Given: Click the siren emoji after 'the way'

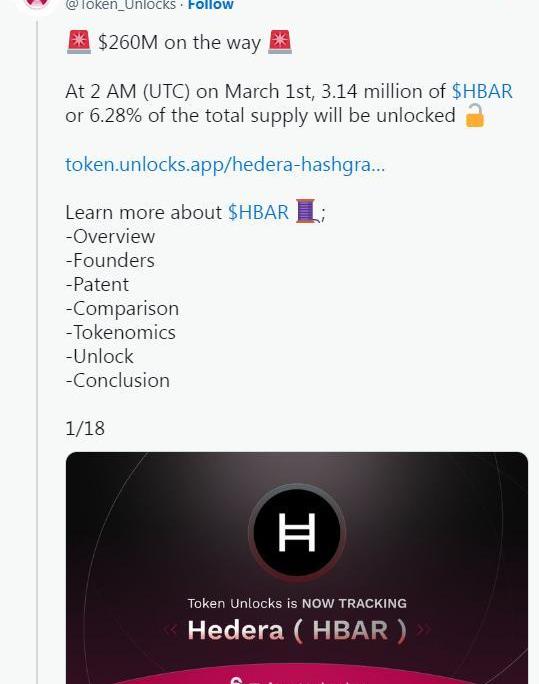Looking at the screenshot, I should (x=280, y=42).
